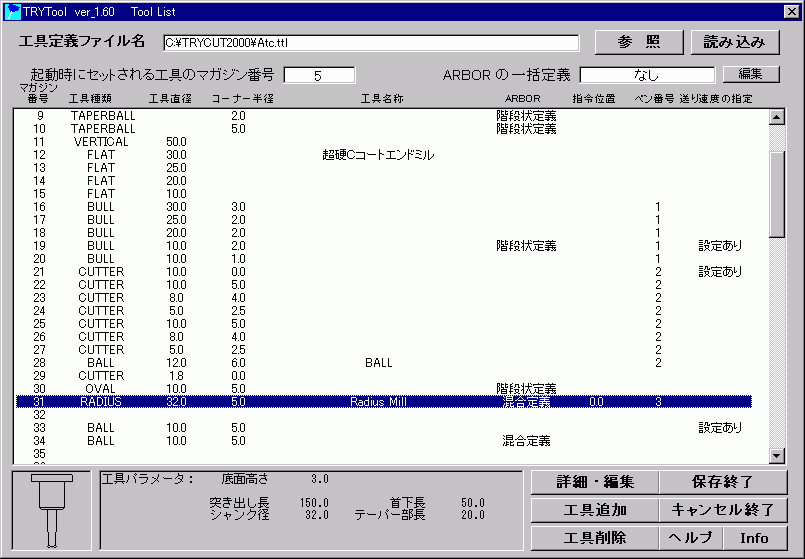Select magazine row 20 BULL corner 1.0

click(384, 259)
